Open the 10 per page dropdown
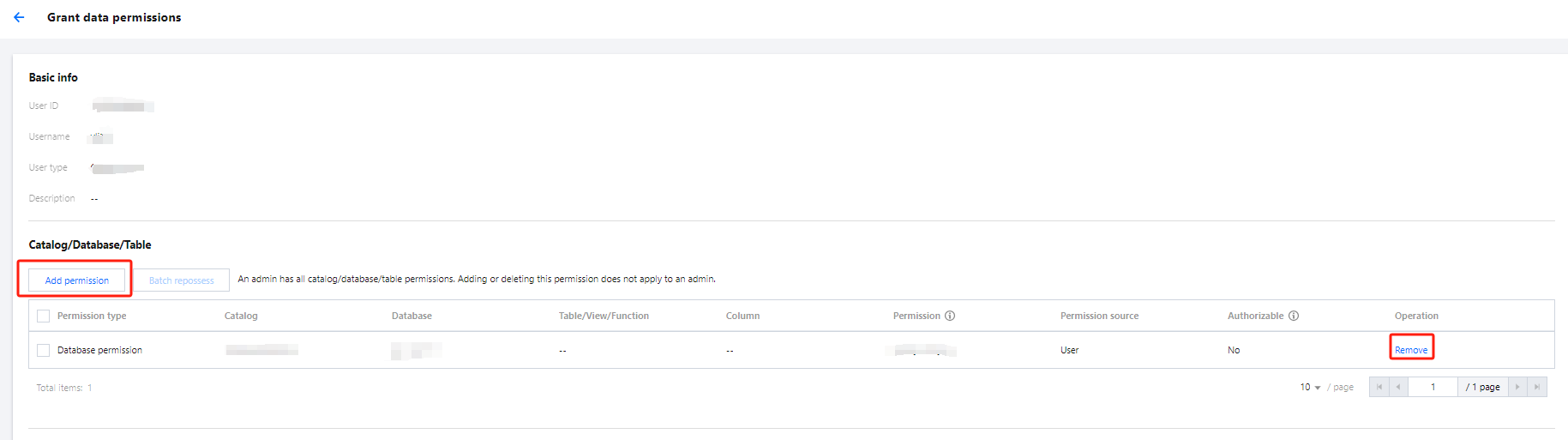This screenshot has width=1568, height=440. [1310, 387]
